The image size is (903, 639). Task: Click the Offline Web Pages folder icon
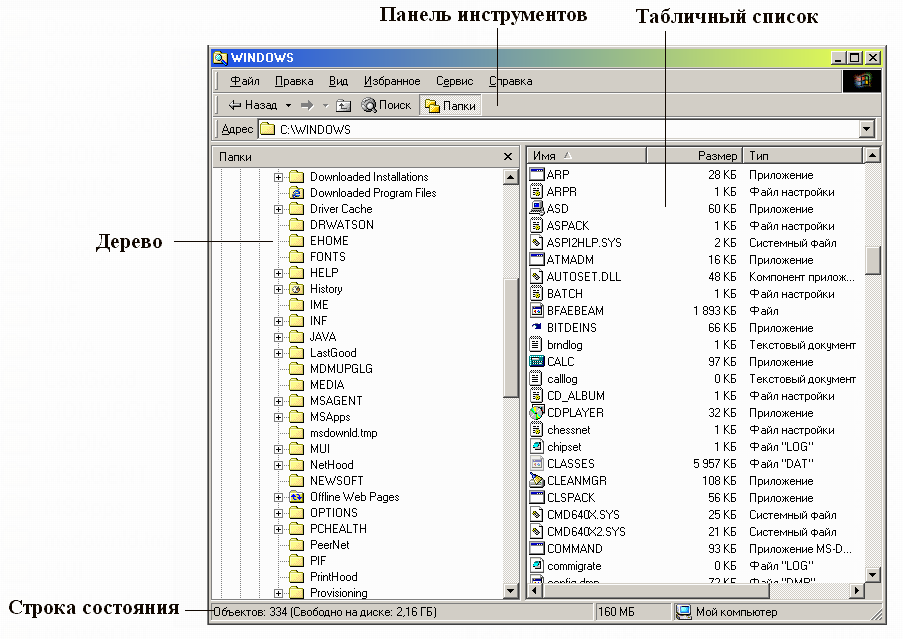[x=297, y=497]
